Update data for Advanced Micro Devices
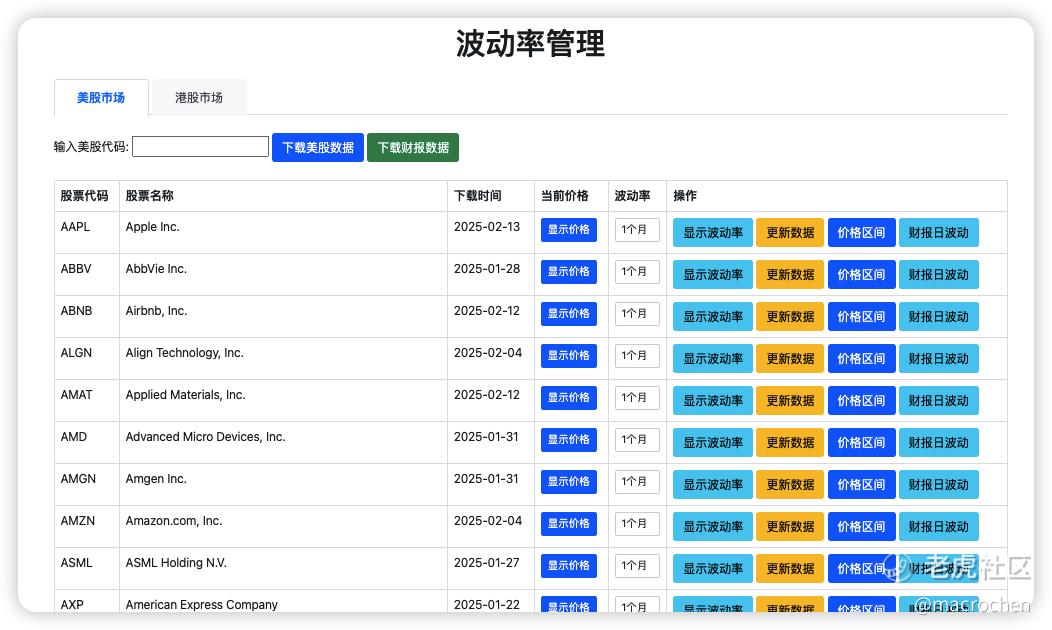 click(x=790, y=442)
